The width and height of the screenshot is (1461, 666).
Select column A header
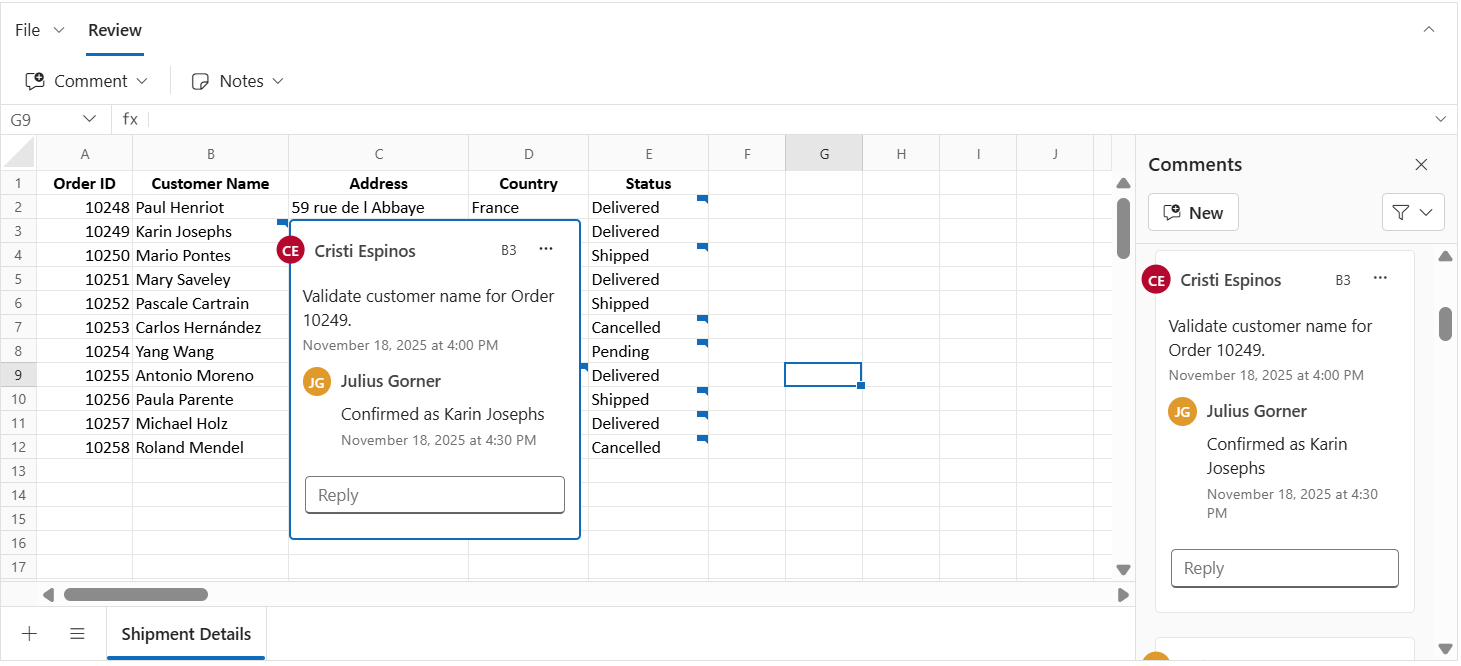tap(85, 153)
